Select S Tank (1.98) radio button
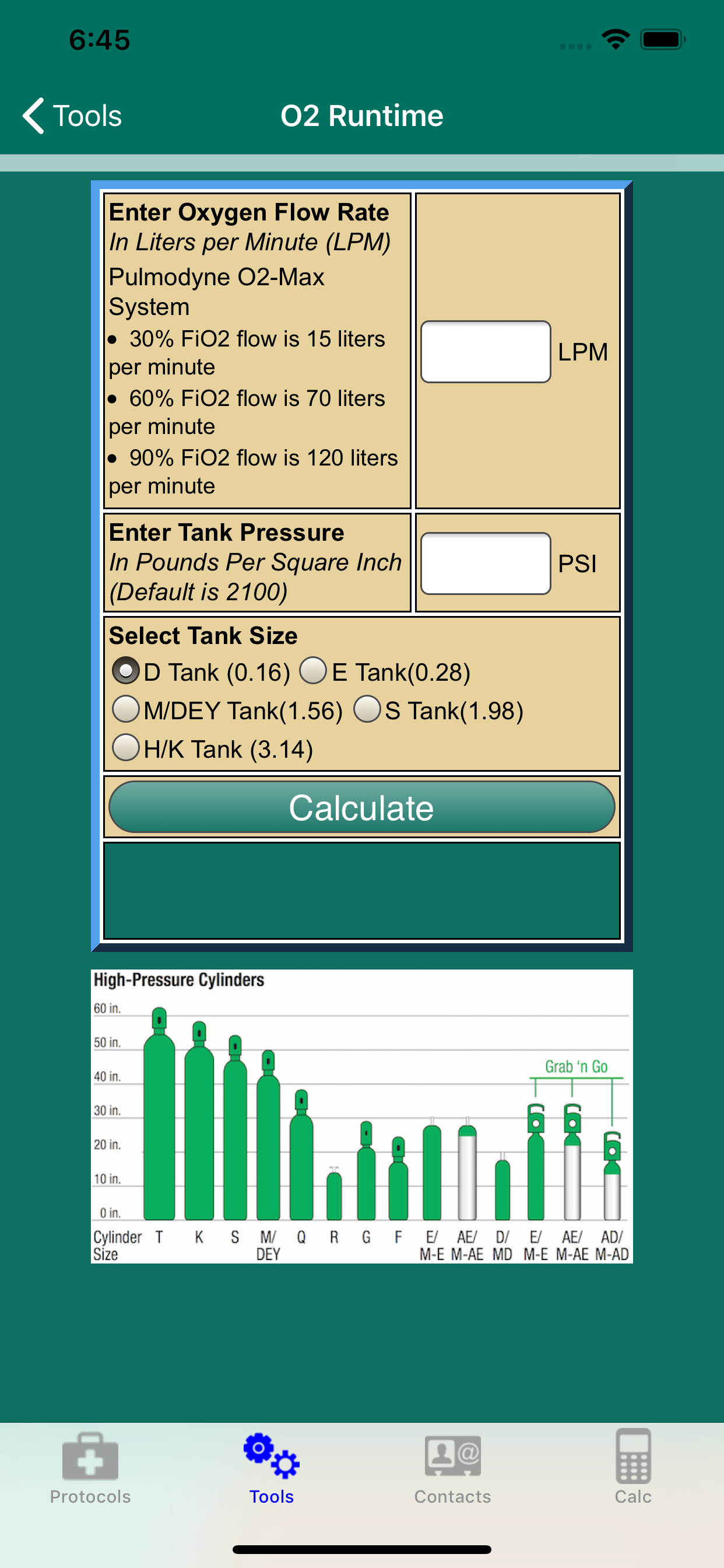This screenshot has height=1568, width=724. 367,709
